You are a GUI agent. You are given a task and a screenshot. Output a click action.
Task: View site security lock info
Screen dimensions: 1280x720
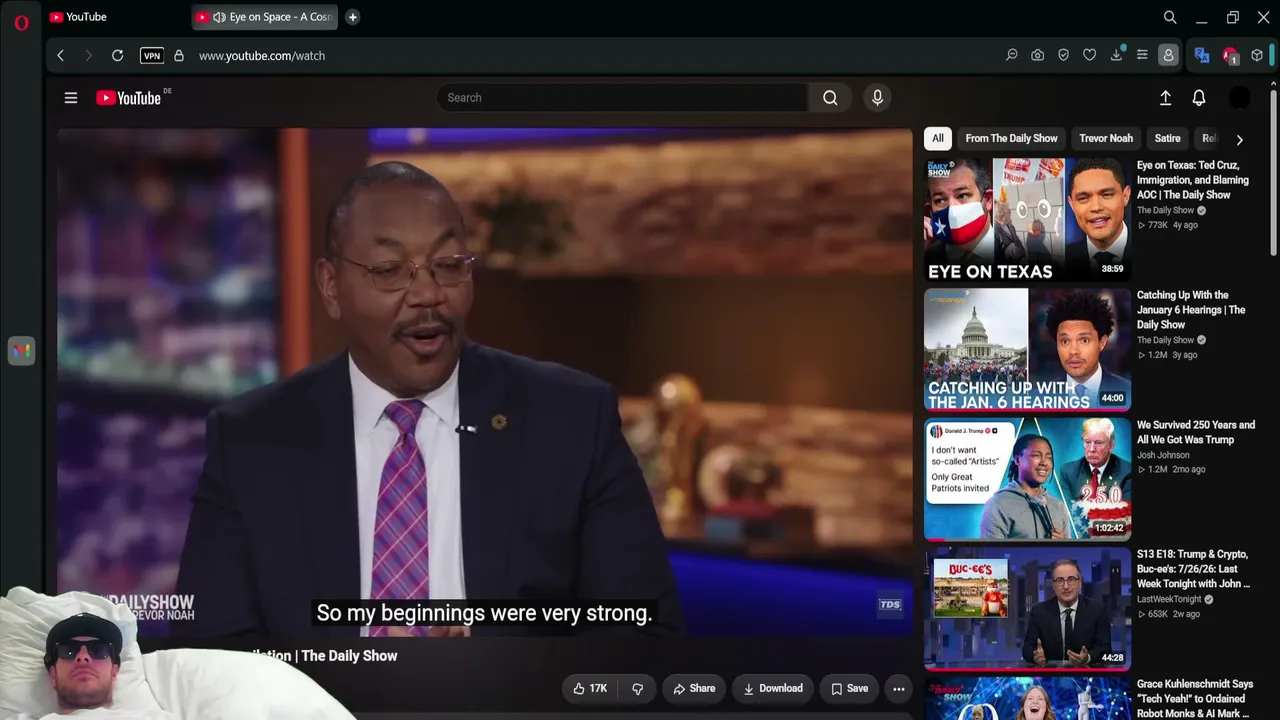coord(179,56)
